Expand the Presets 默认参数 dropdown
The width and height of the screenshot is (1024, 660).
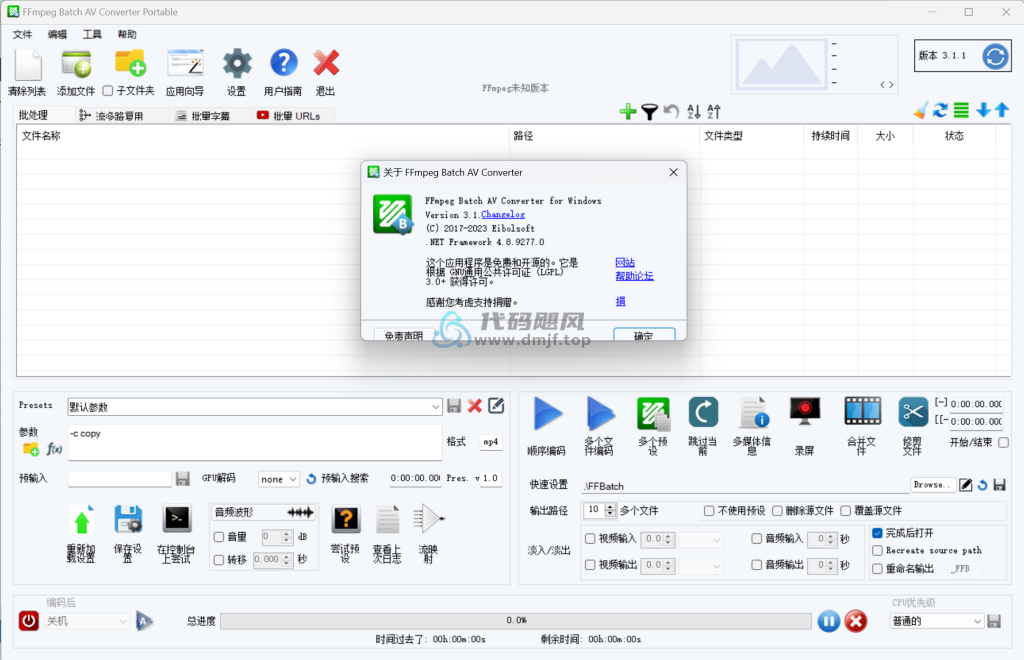point(436,407)
